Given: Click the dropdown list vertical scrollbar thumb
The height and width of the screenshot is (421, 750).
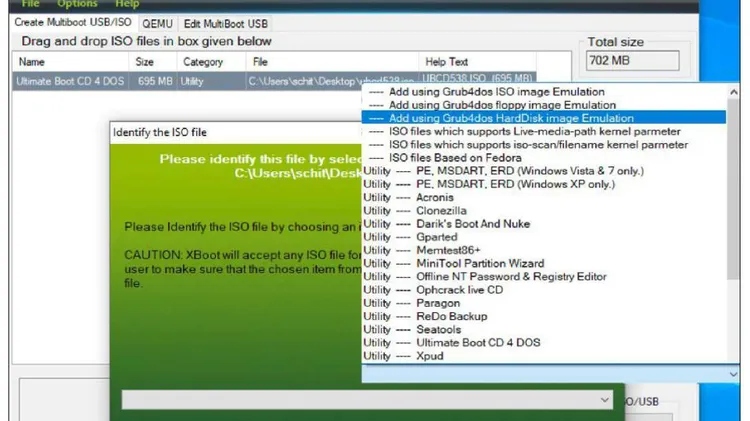Looking at the screenshot, I should click(733, 189).
